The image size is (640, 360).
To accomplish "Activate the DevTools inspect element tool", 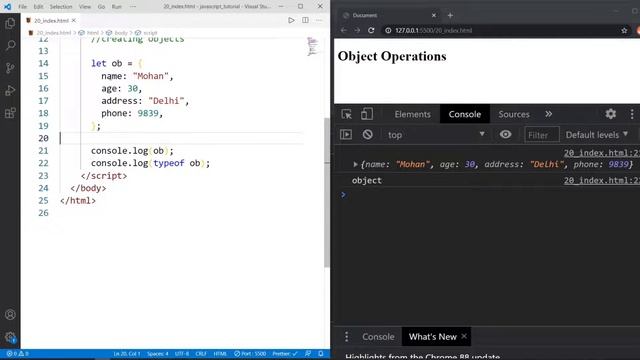I will click(347, 114).
